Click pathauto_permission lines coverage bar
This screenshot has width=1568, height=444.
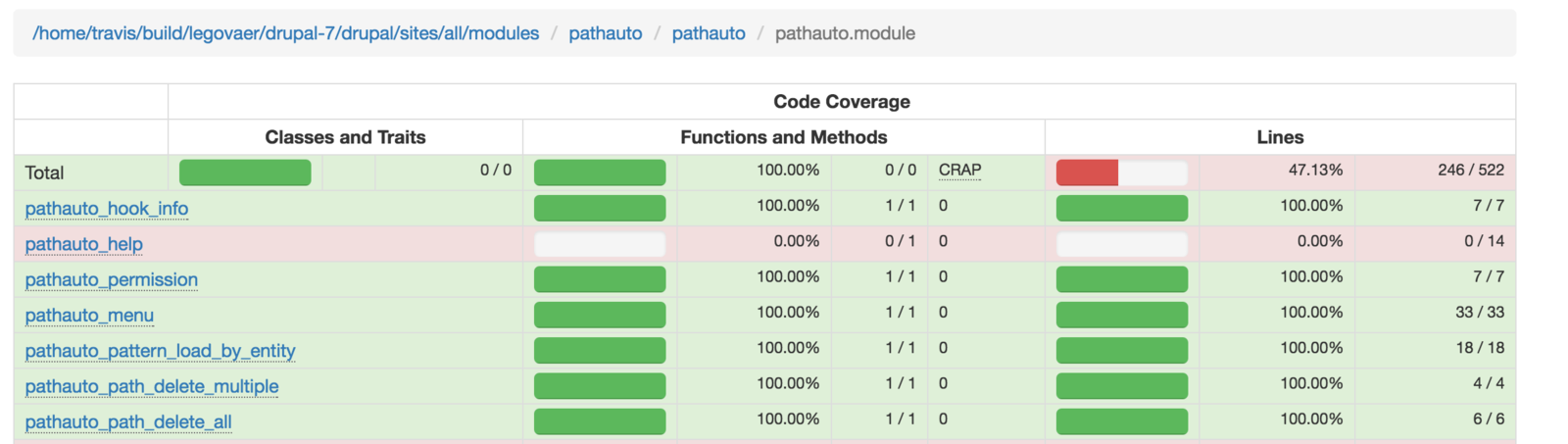coord(1122,279)
